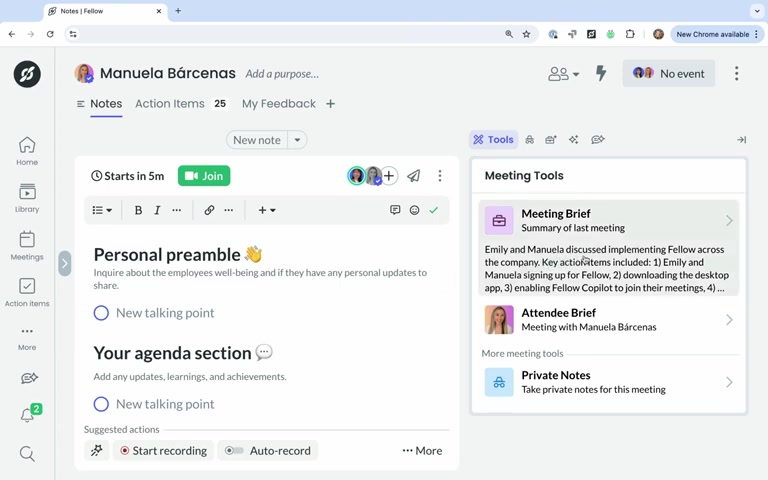Open Chrome extensions puzzle icon
The image size is (768, 480).
click(630, 34)
